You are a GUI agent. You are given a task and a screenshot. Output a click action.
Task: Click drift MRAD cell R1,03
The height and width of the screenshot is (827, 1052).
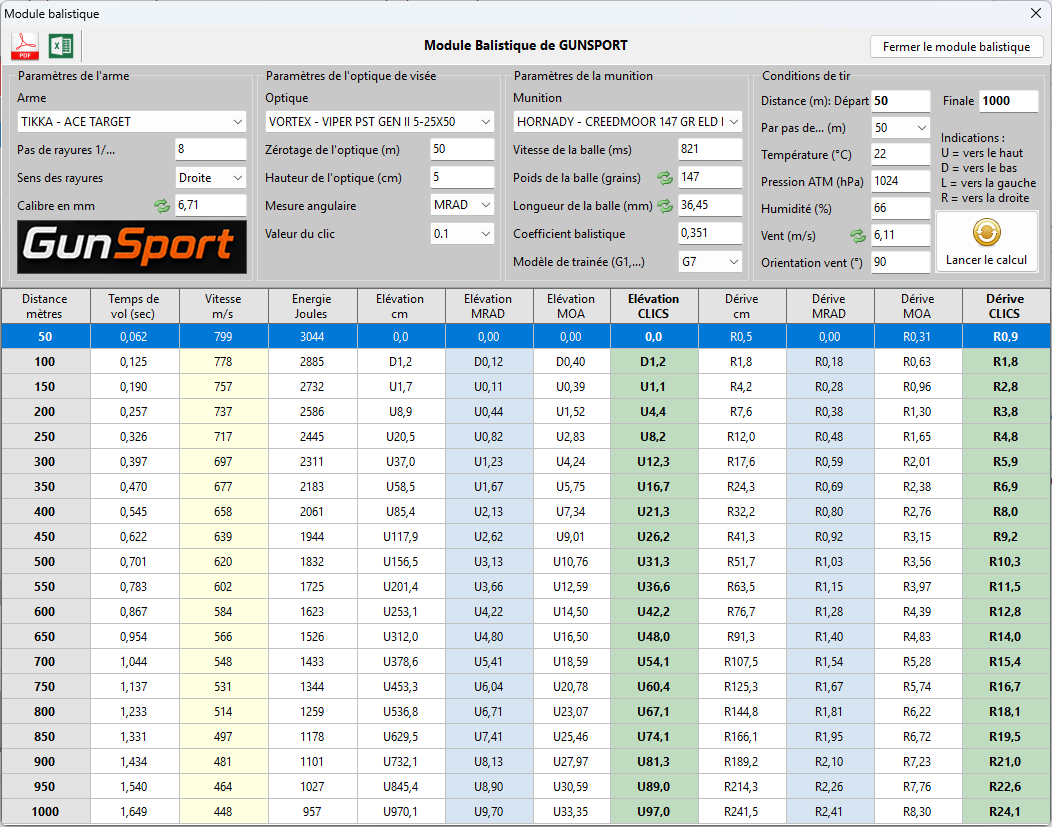(829, 561)
